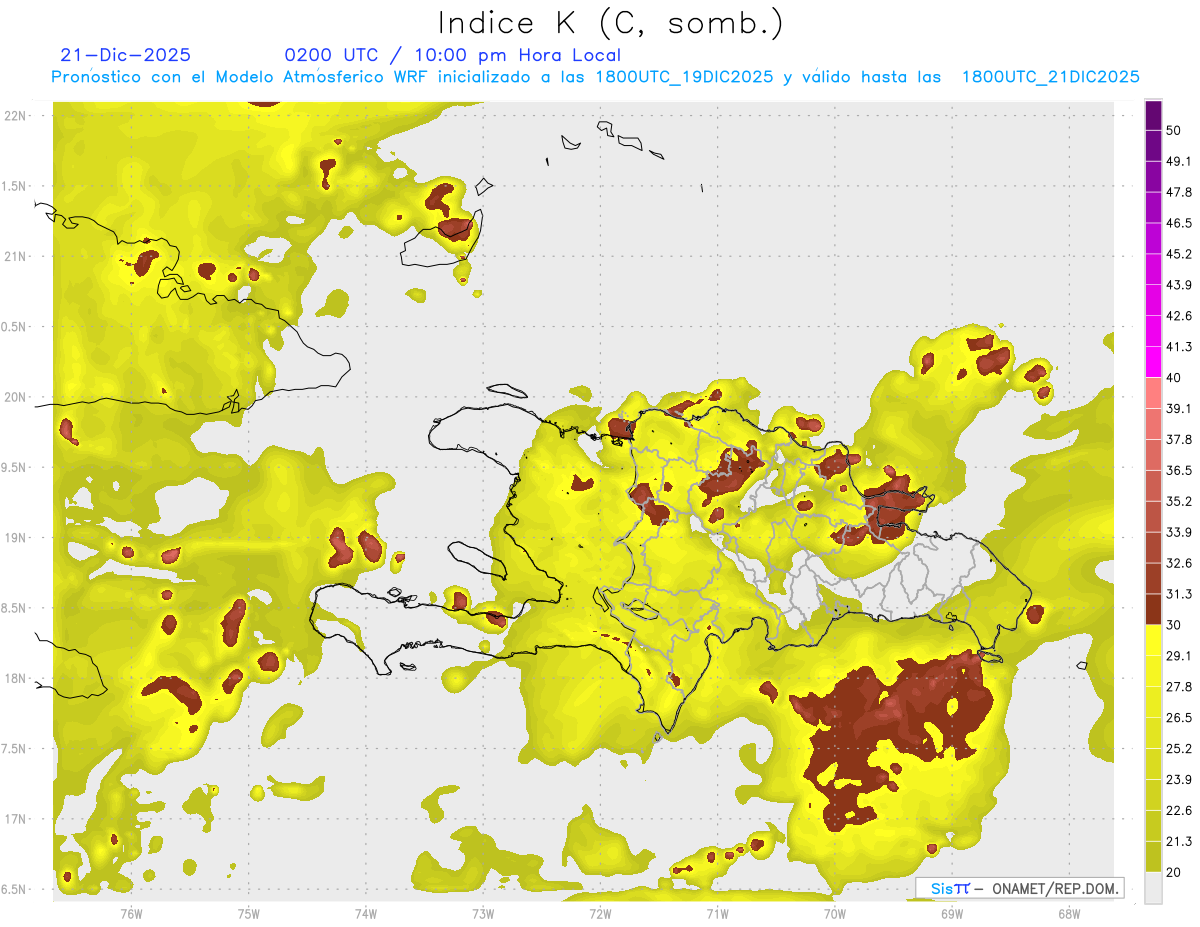Click the date '21-Dic-2025'

pyautogui.click(x=125, y=55)
